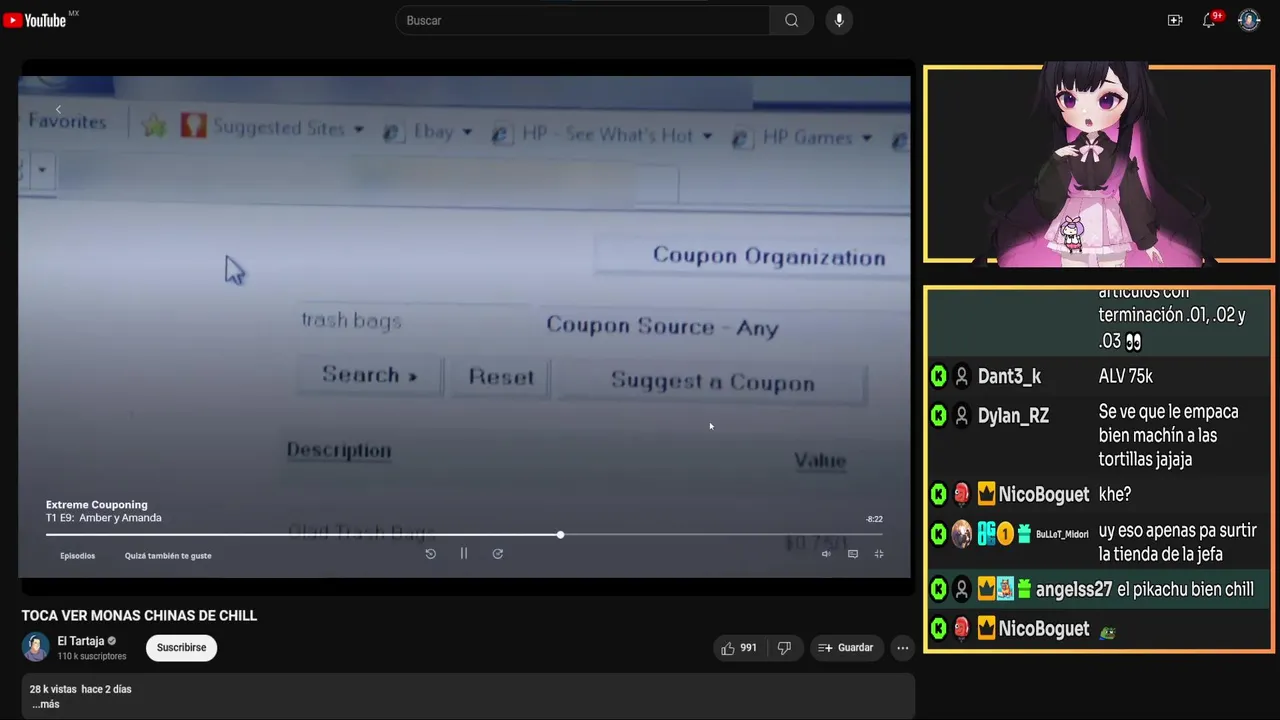The height and width of the screenshot is (720, 1280).
Task: Click 'Coupon Organization' in the video
Action: (x=768, y=256)
